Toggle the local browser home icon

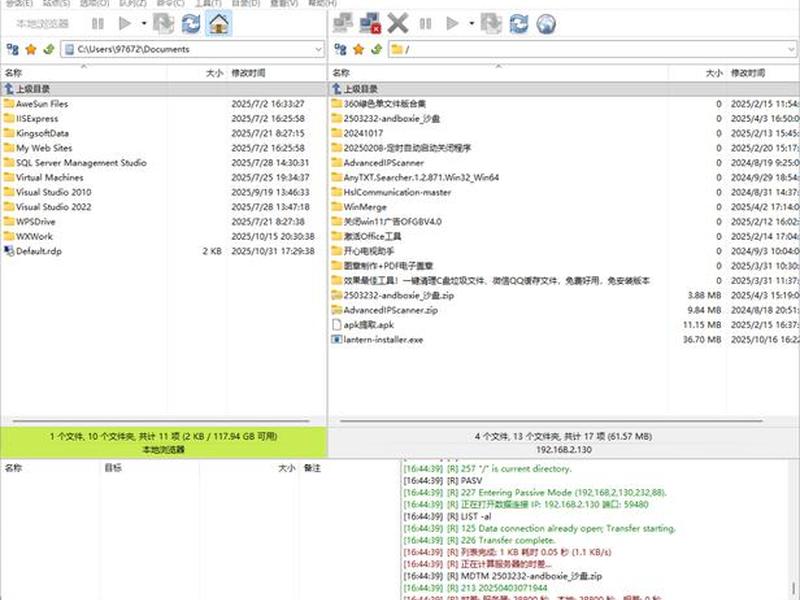[219, 23]
